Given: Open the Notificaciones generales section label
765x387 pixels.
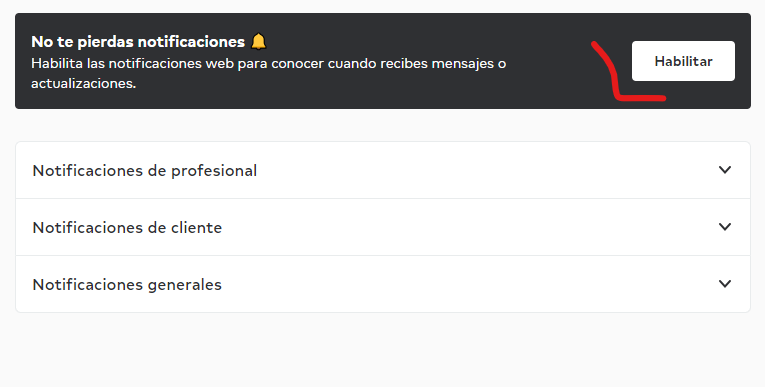Looking at the screenshot, I should click(x=127, y=285).
